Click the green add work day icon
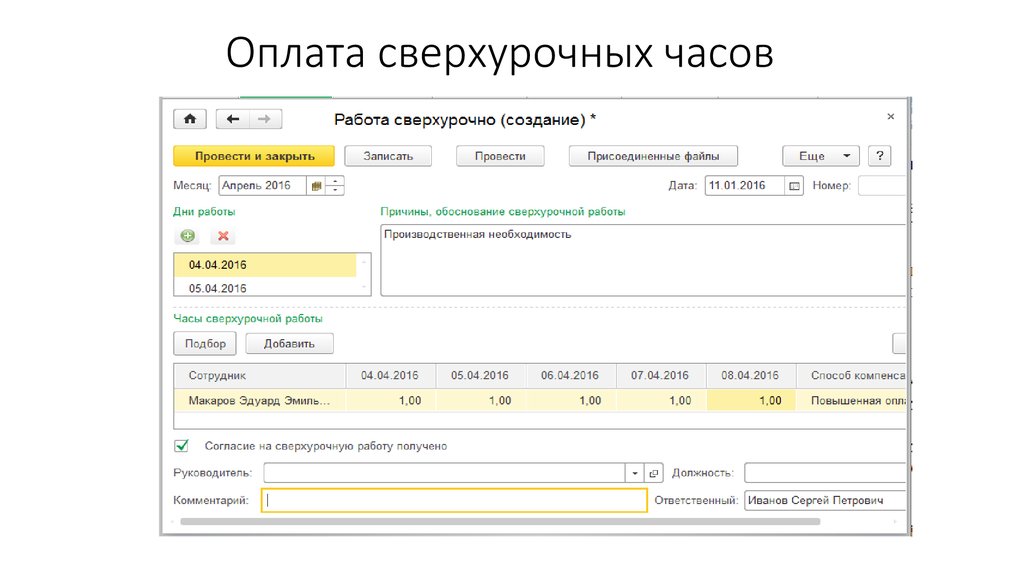 [x=188, y=236]
